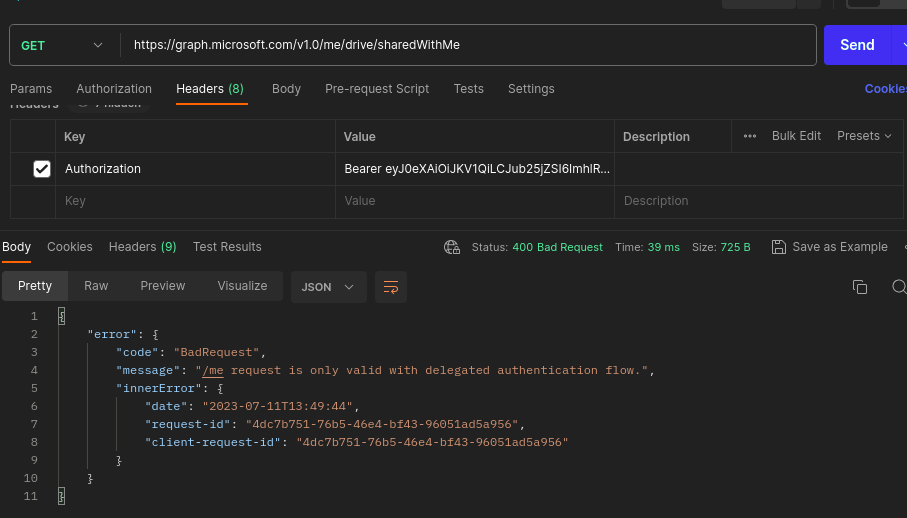Viewport: 907px width, 518px height.
Task: Click the empty Value input field
Action: pos(475,201)
